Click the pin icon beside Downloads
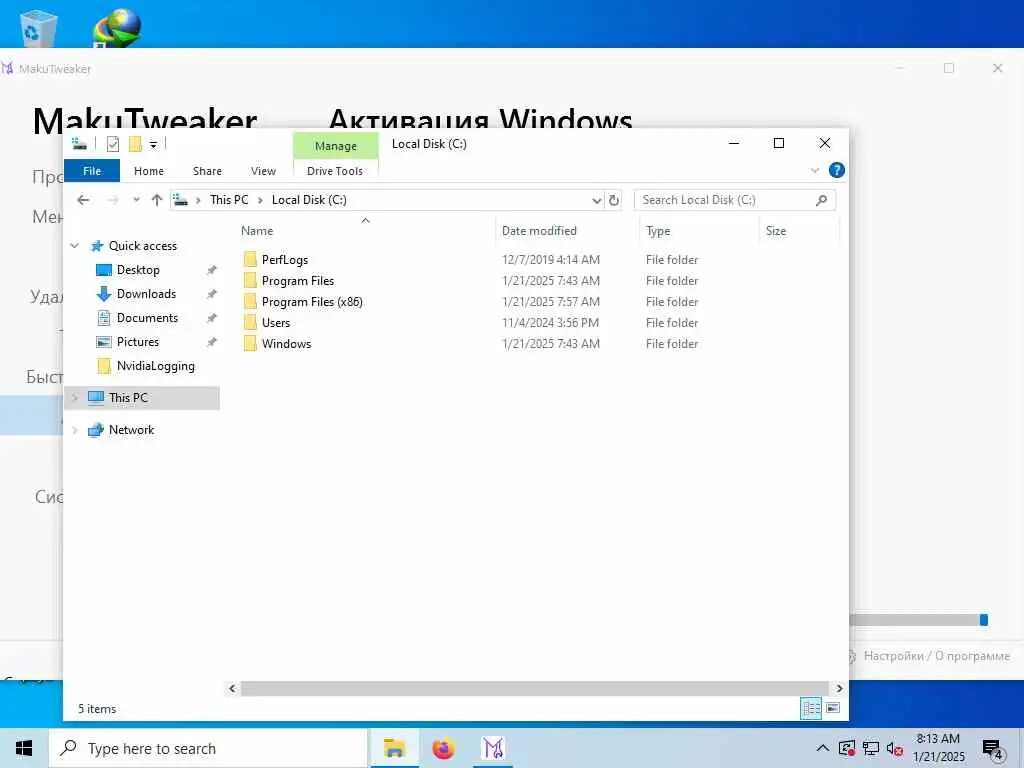Screen dimensions: 1024x768 (212, 294)
